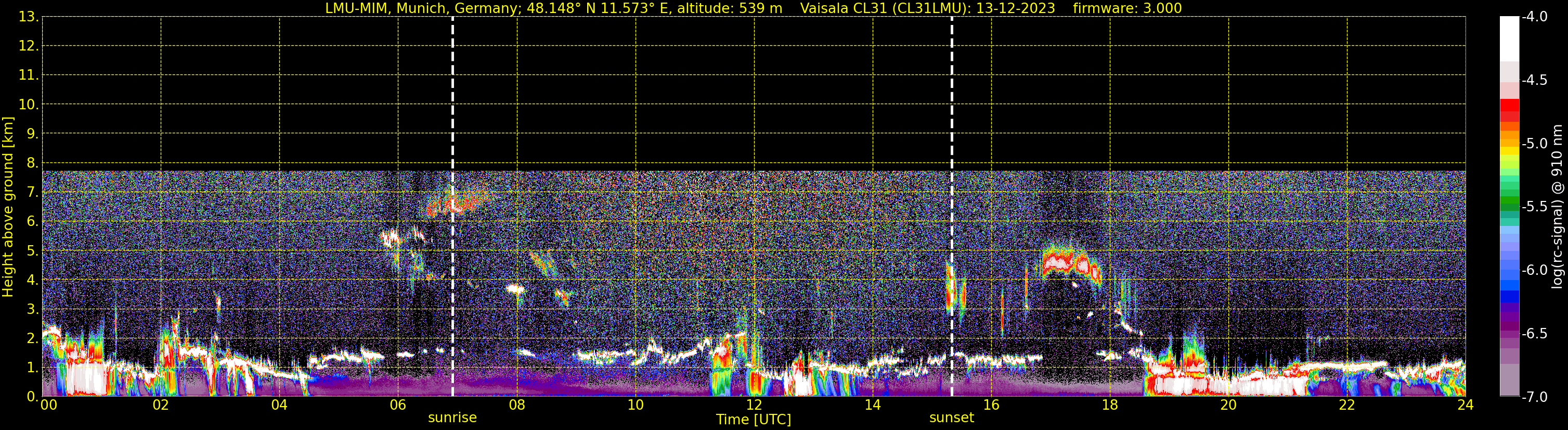
Task: Click the "13." tick on the height axis
Action: click(x=29, y=17)
